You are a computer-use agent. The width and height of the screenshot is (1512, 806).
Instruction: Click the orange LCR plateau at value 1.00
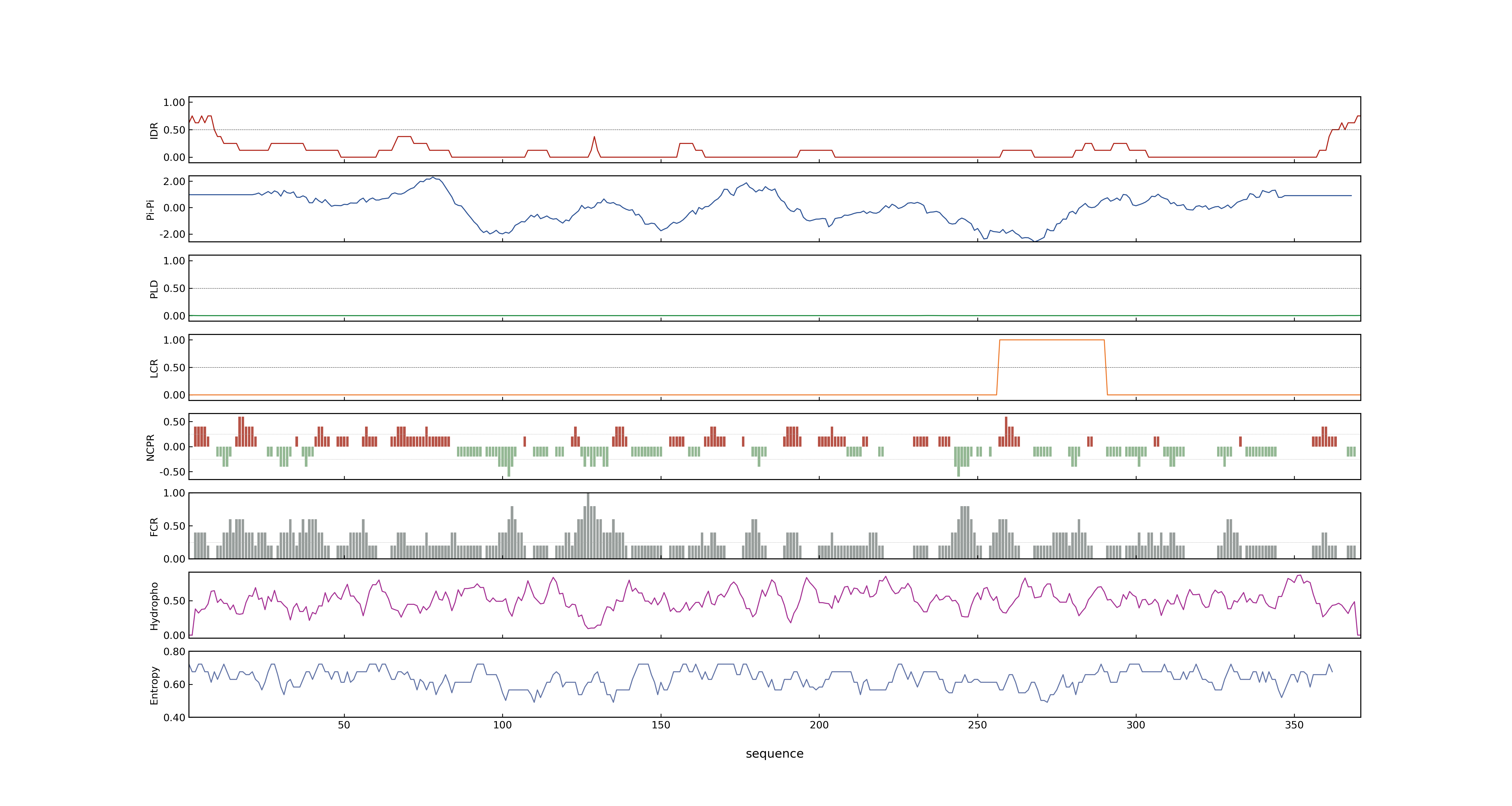(1052, 340)
